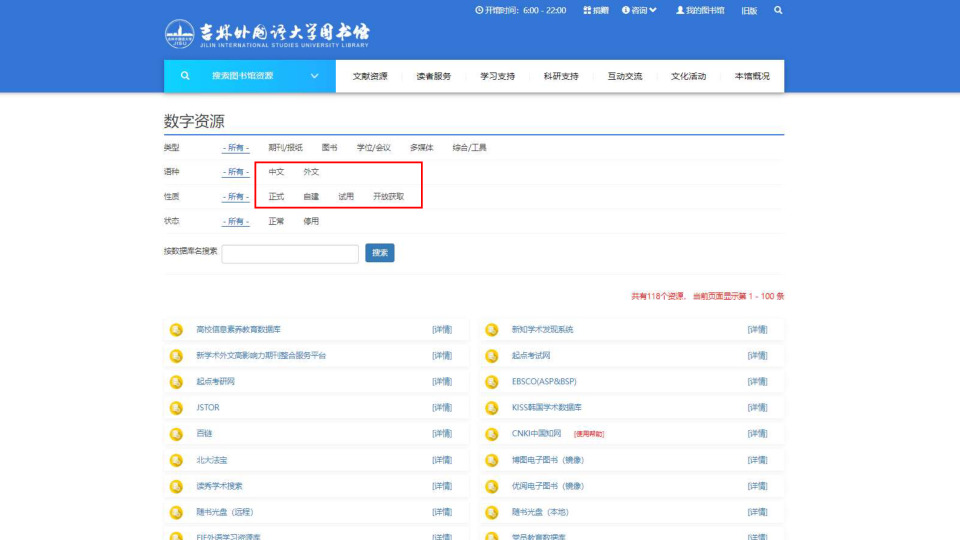
Task: Open the 学习支持 menu
Action: tap(497, 76)
